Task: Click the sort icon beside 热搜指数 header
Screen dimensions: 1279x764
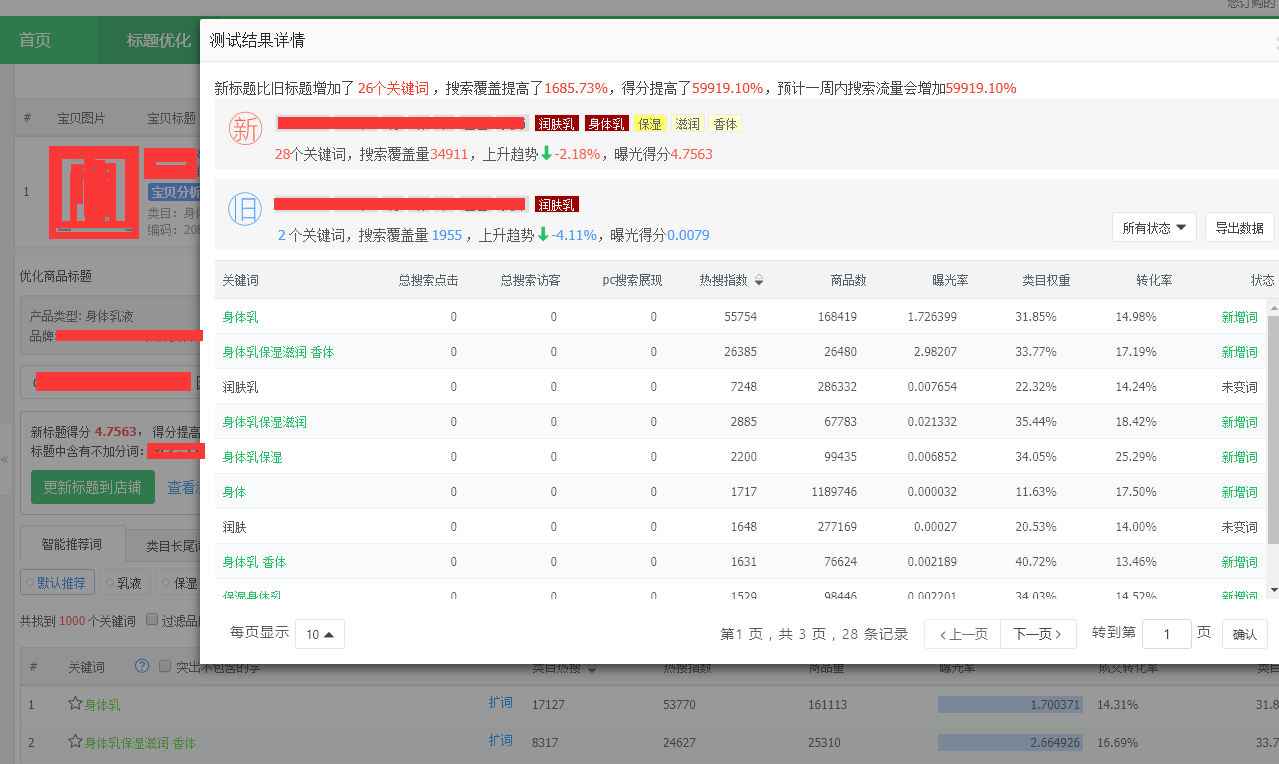Action: (759, 281)
